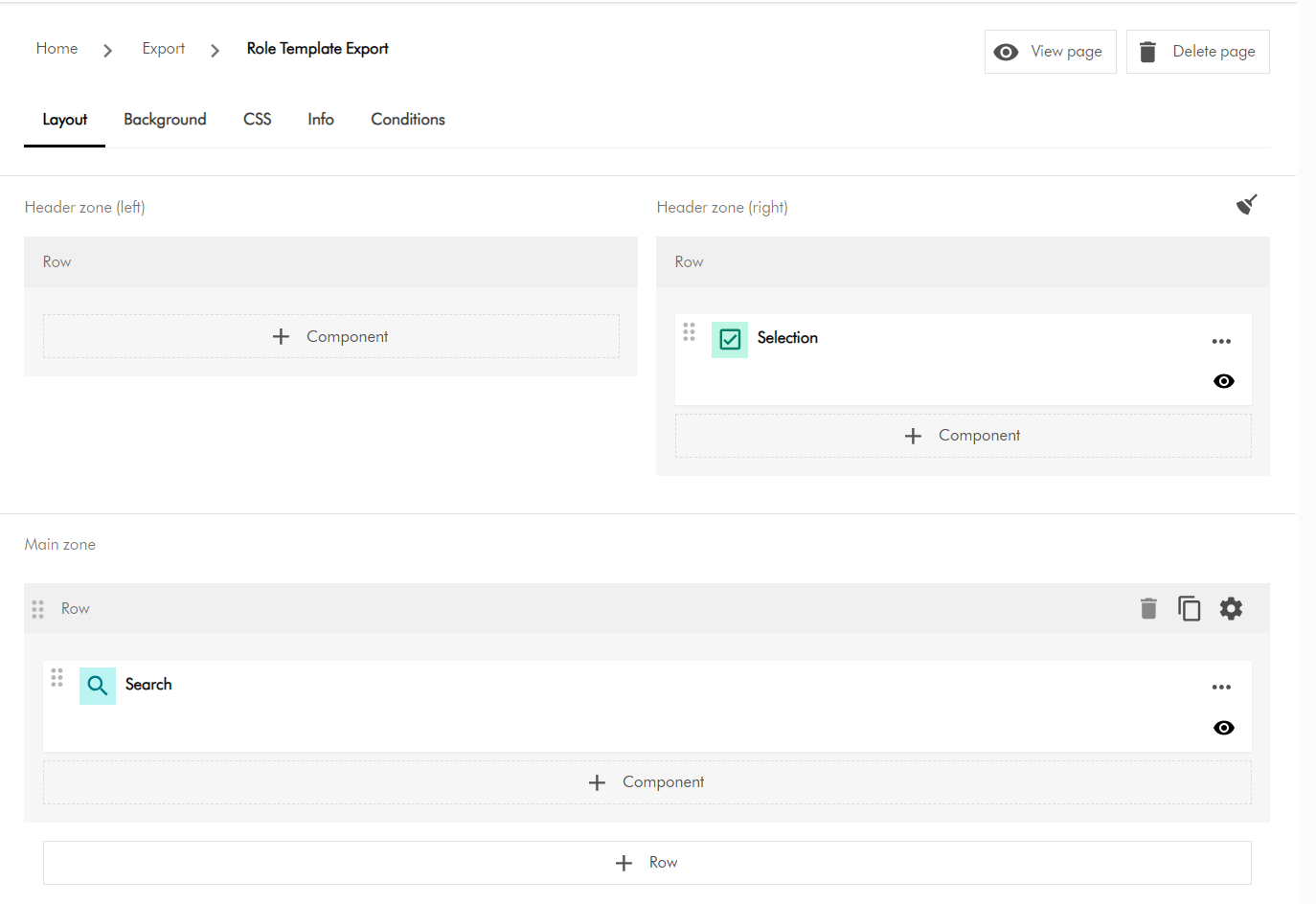Open Main zone row settings gear
Screen dimensions: 1316x904
coord(1231,609)
